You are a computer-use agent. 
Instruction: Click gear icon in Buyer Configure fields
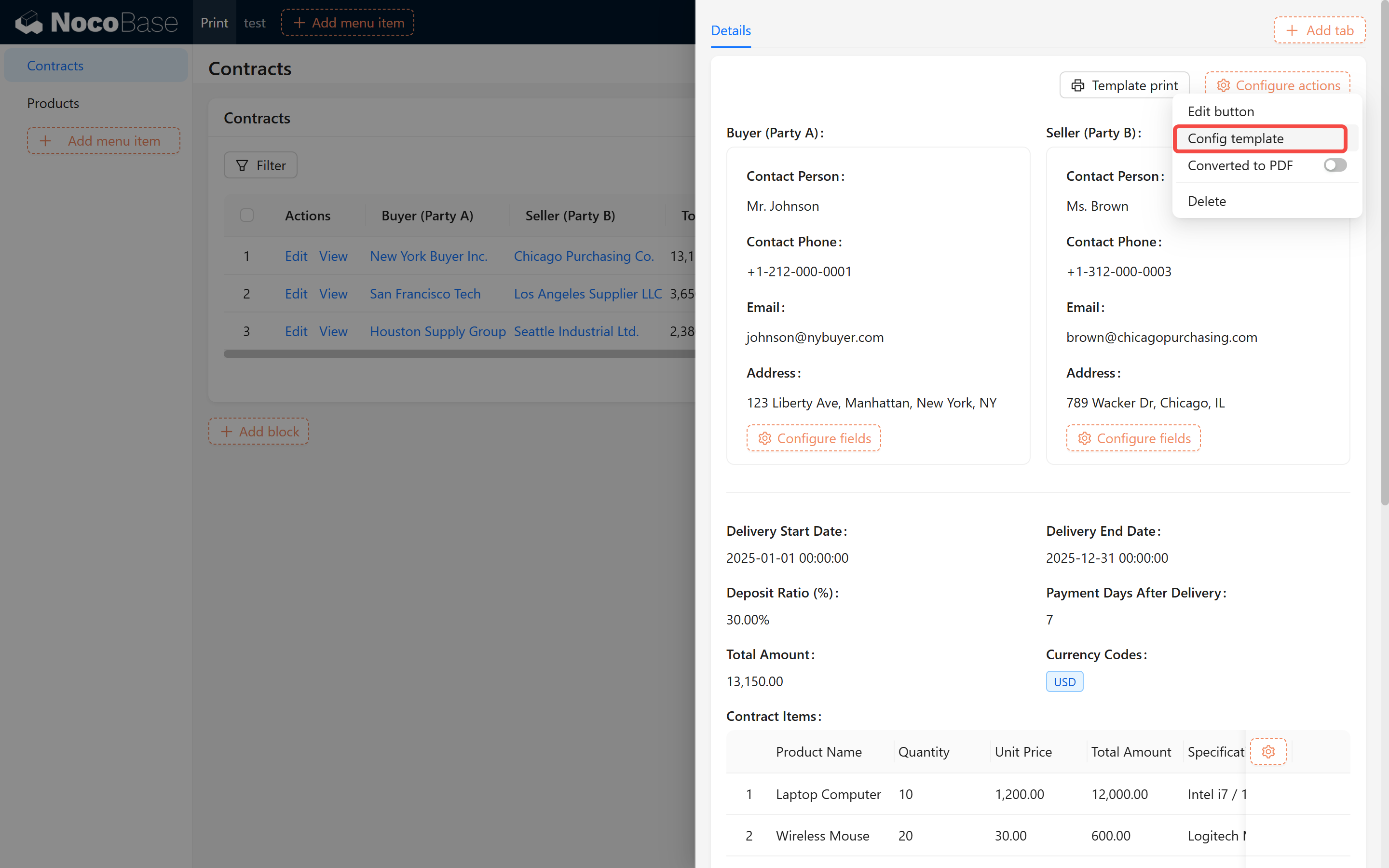click(x=764, y=439)
